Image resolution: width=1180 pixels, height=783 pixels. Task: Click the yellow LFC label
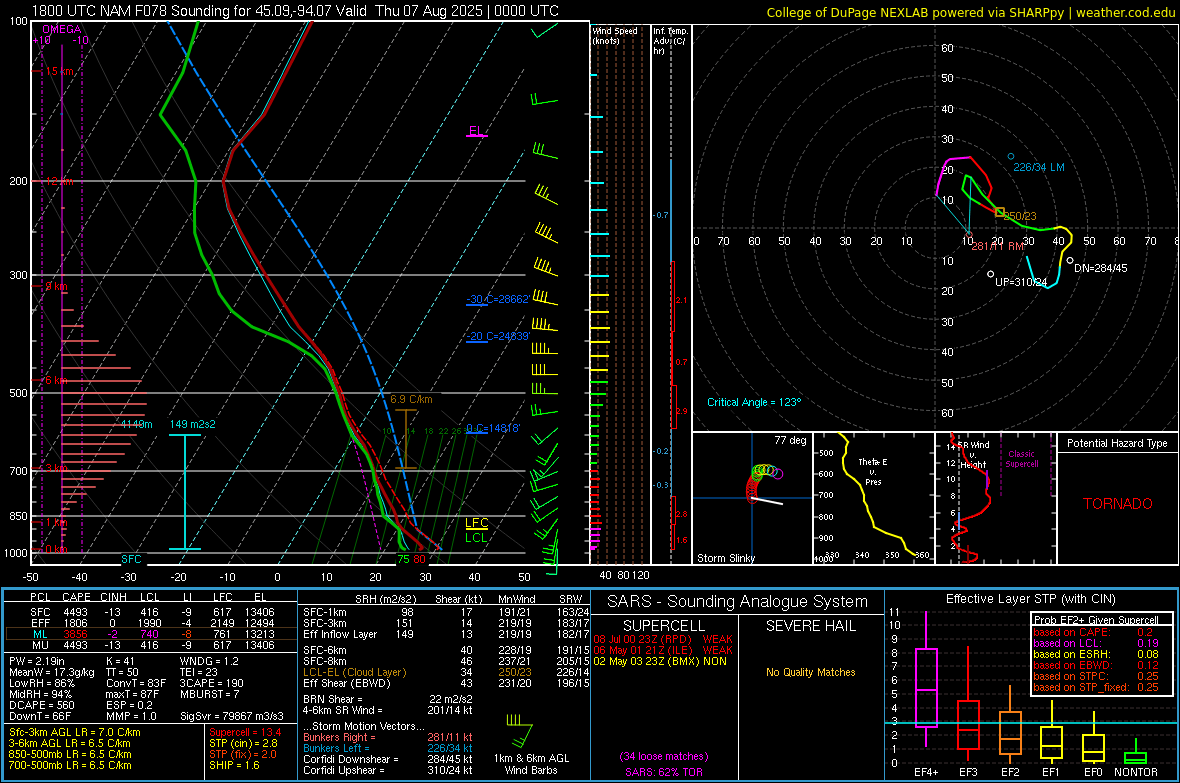[x=476, y=523]
